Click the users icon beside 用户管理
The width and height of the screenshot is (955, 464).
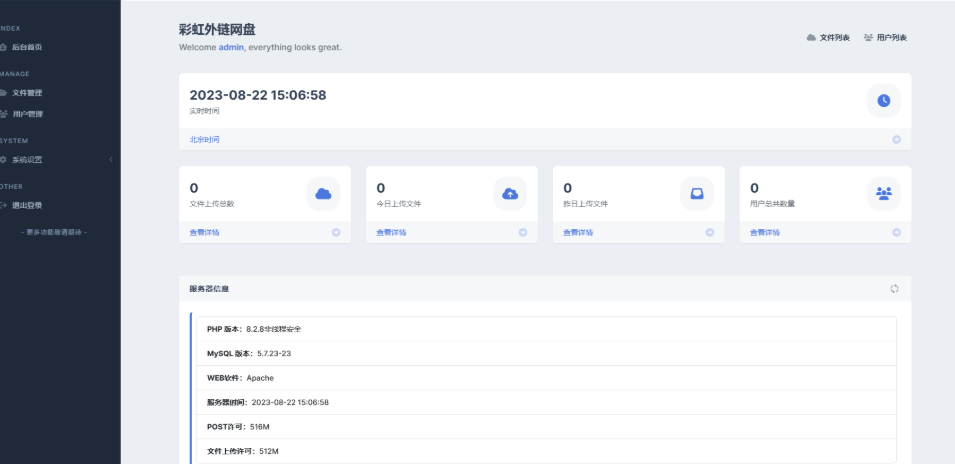(3, 114)
